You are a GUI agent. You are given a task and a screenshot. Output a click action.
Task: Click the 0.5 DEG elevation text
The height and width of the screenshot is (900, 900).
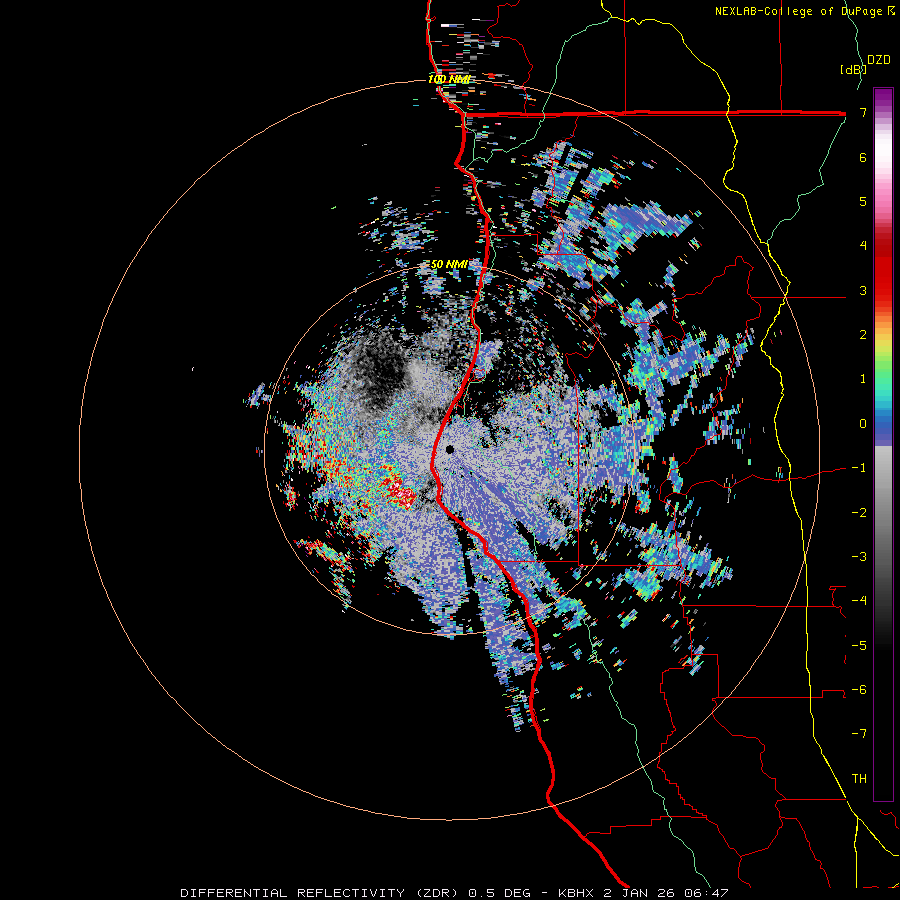500,893
